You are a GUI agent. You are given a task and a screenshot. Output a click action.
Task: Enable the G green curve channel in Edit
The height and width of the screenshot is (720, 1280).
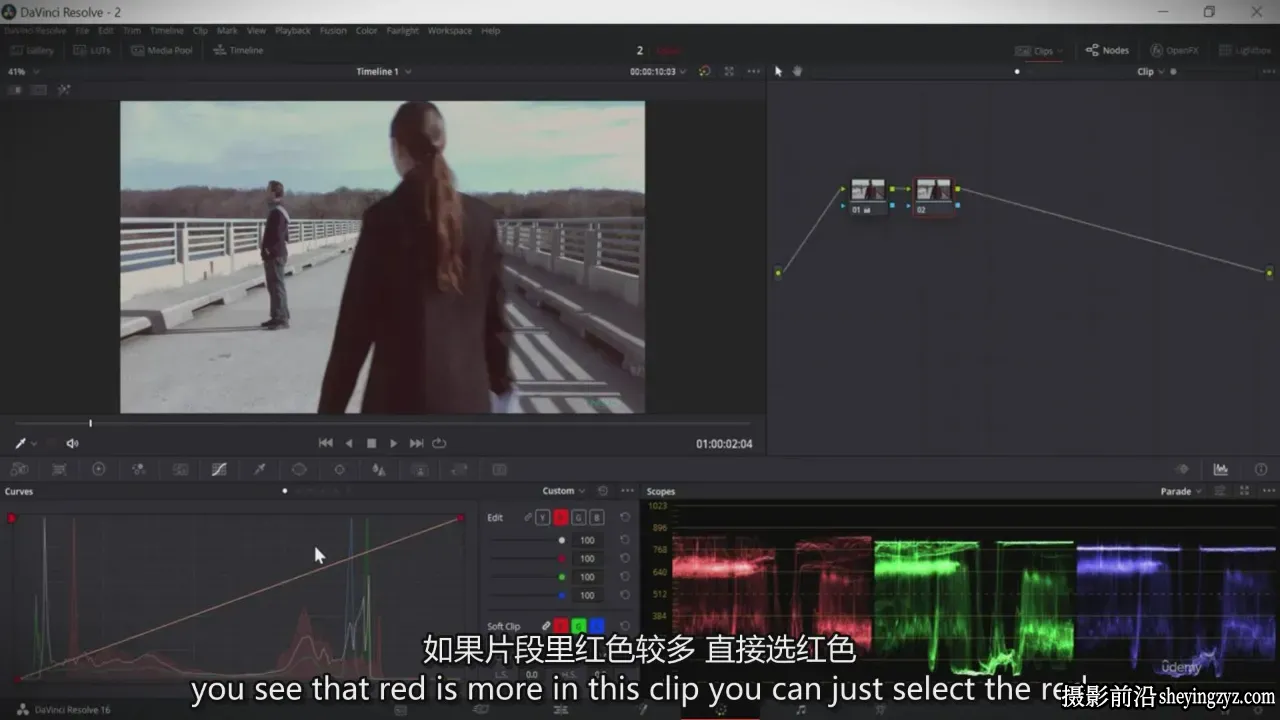click(x=578, y=517)
